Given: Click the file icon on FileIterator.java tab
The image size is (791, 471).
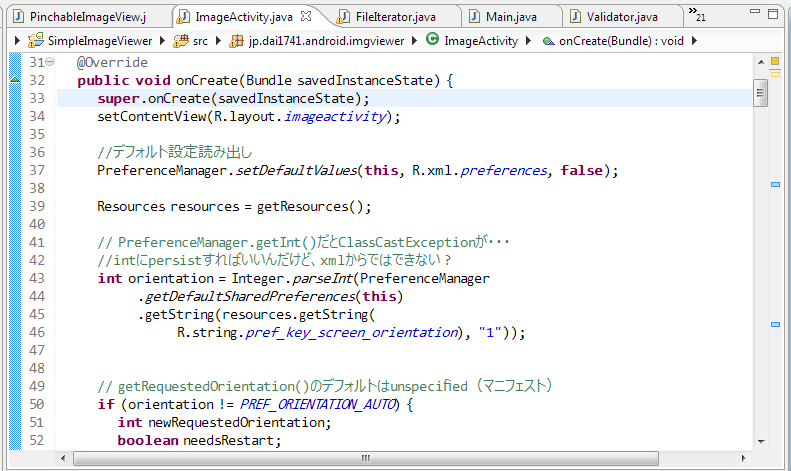Looking at the screenshot, I should tap(343, 17).
